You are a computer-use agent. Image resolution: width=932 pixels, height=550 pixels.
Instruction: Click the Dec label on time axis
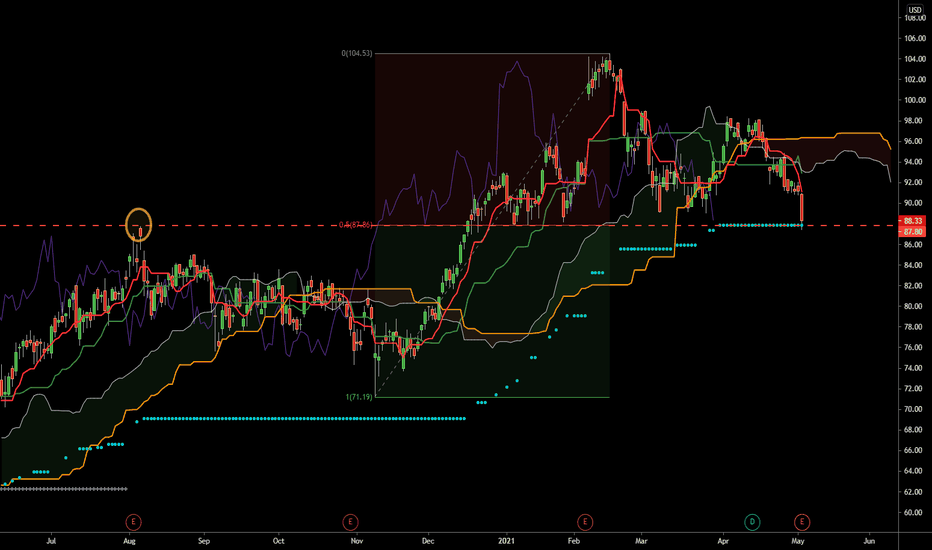pos(428,541)
